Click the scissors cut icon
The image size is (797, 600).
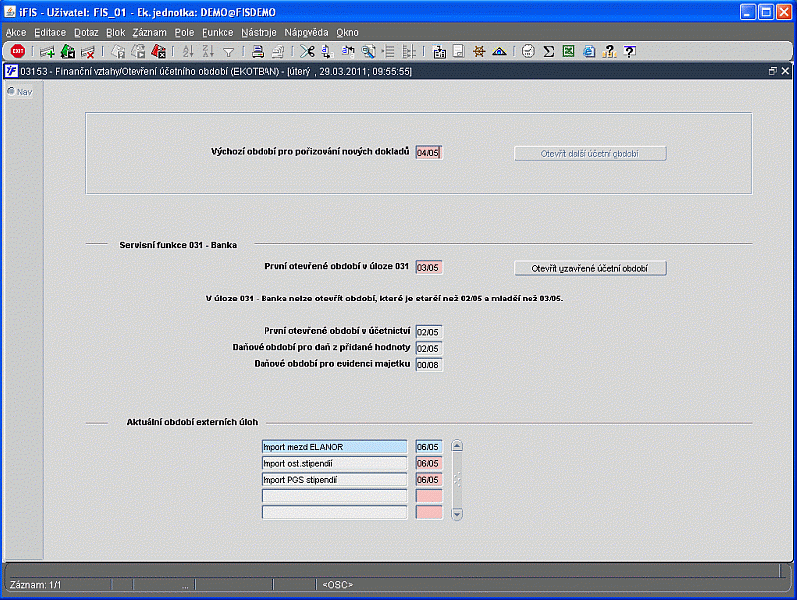point(307,51)
